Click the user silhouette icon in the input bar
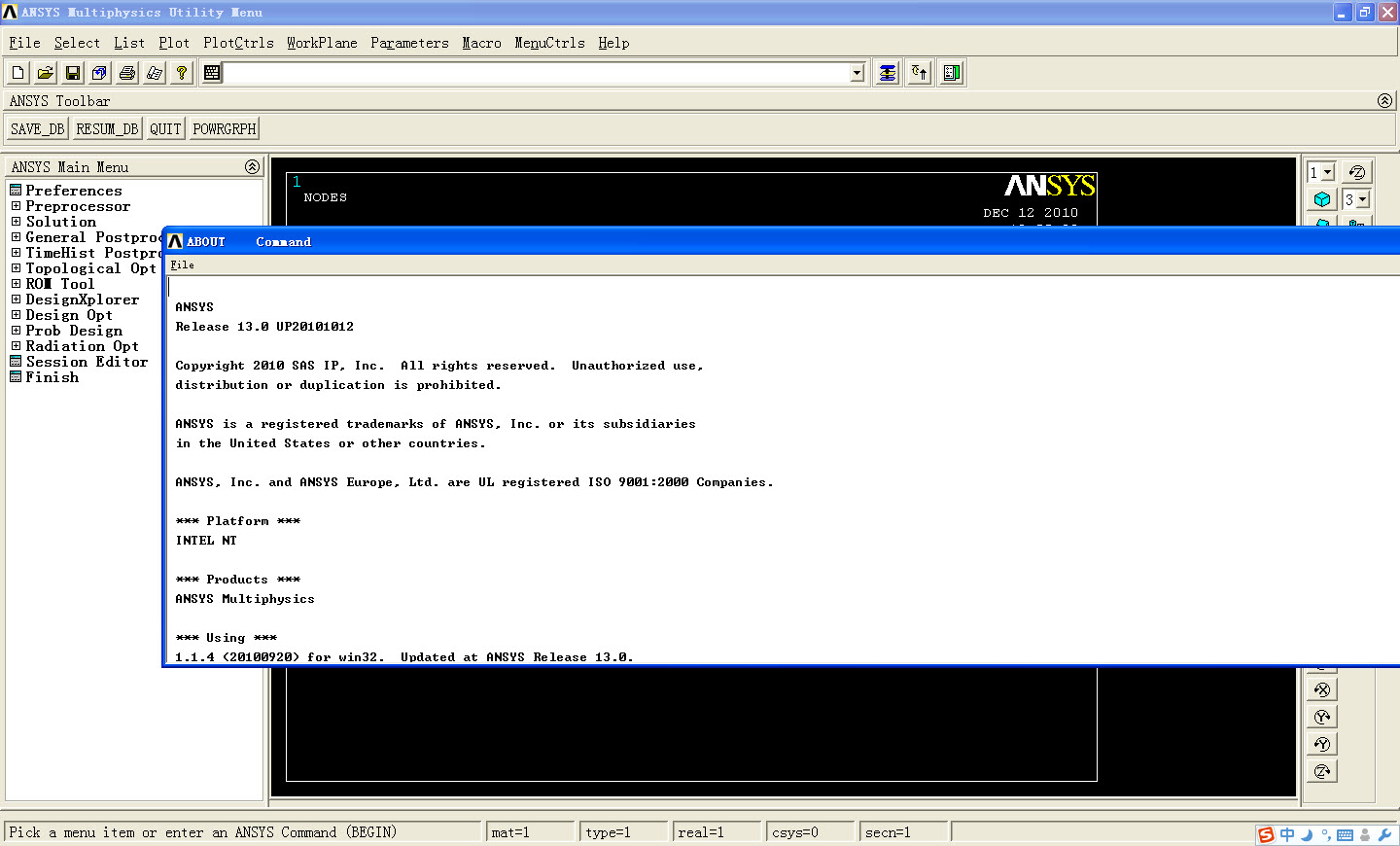The image size is (1400, 846). (x=1365, y=834)
